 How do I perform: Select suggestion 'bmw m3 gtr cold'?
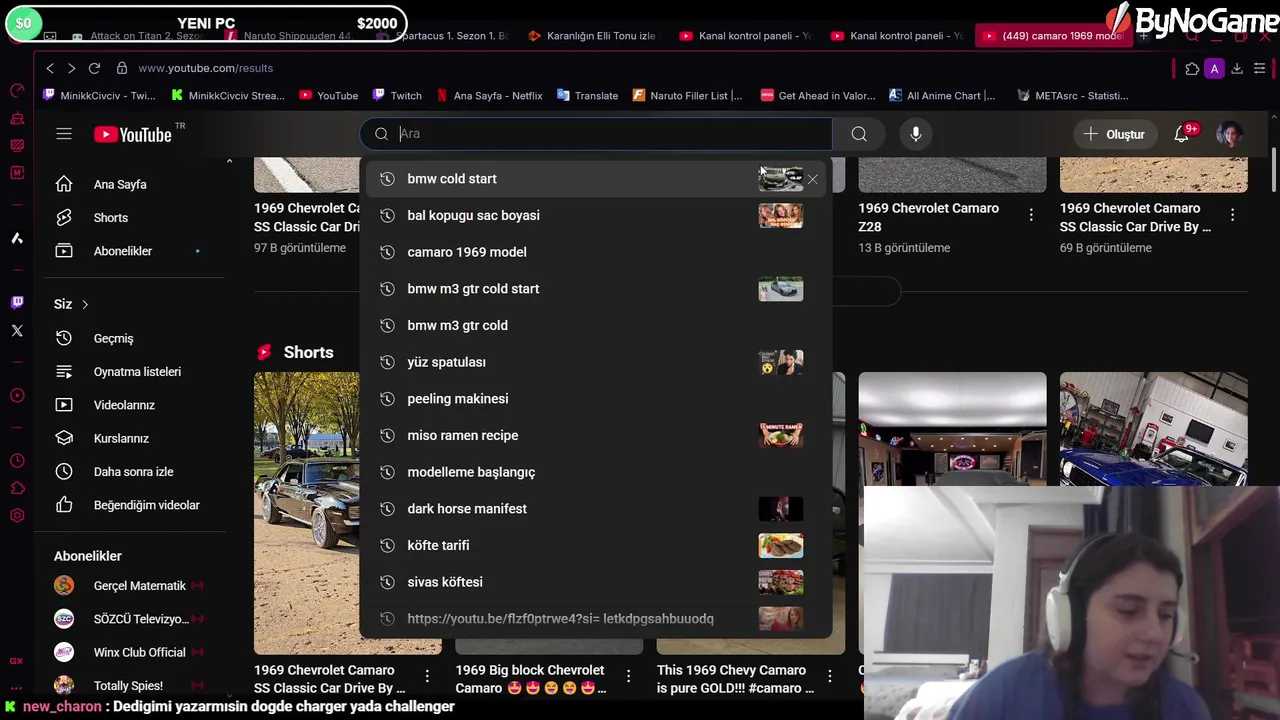pos(596,326)
